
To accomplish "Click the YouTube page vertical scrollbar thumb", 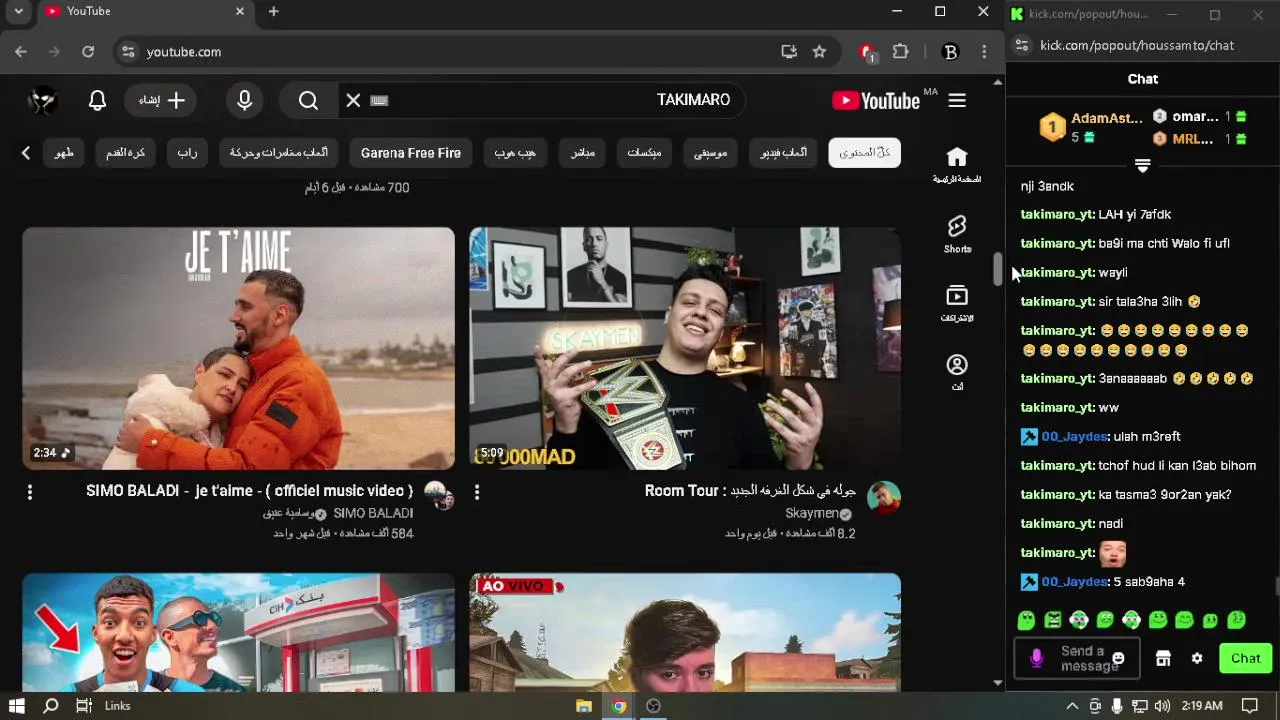I will pyautogui.click(x=997, y=269).
